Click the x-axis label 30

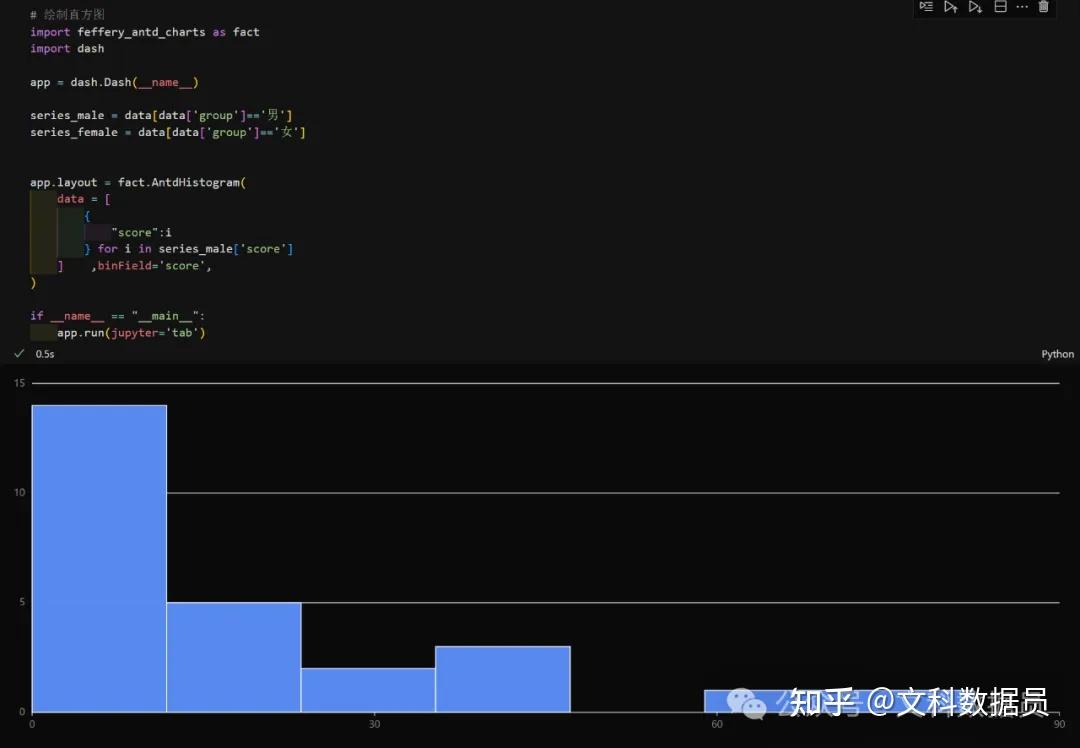[x=374, y=724]
